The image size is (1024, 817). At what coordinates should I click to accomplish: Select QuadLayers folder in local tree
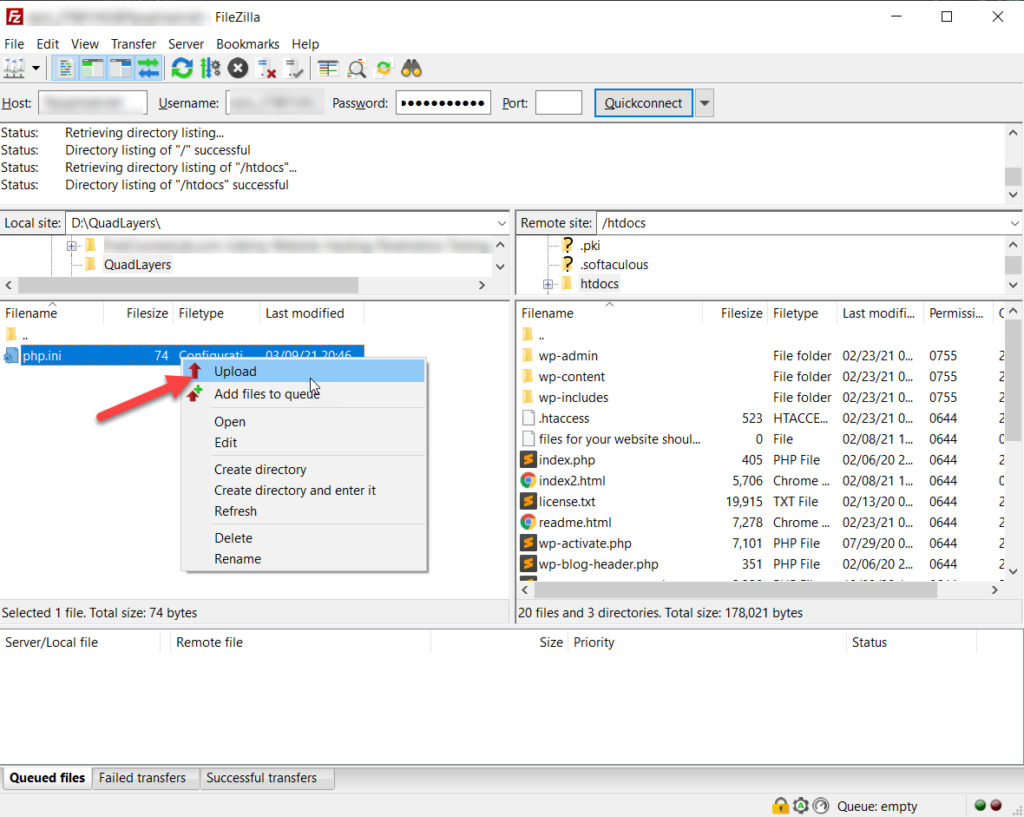137,264
